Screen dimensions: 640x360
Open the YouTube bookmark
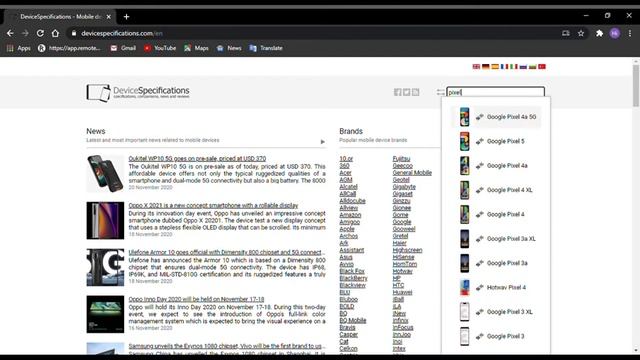point(160,48)
